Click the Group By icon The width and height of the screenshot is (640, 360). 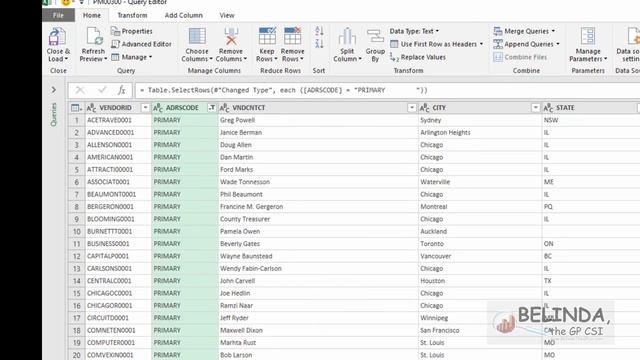(x=375, y=36)
